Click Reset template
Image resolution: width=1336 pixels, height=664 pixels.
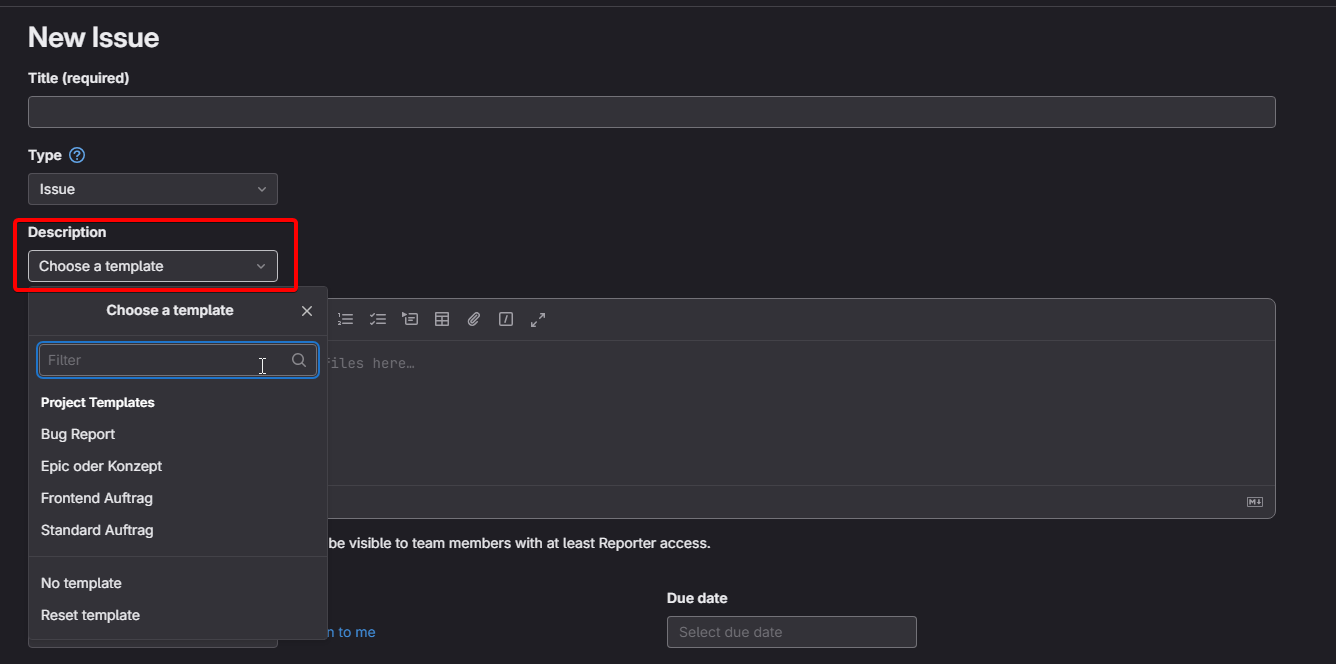90,615
